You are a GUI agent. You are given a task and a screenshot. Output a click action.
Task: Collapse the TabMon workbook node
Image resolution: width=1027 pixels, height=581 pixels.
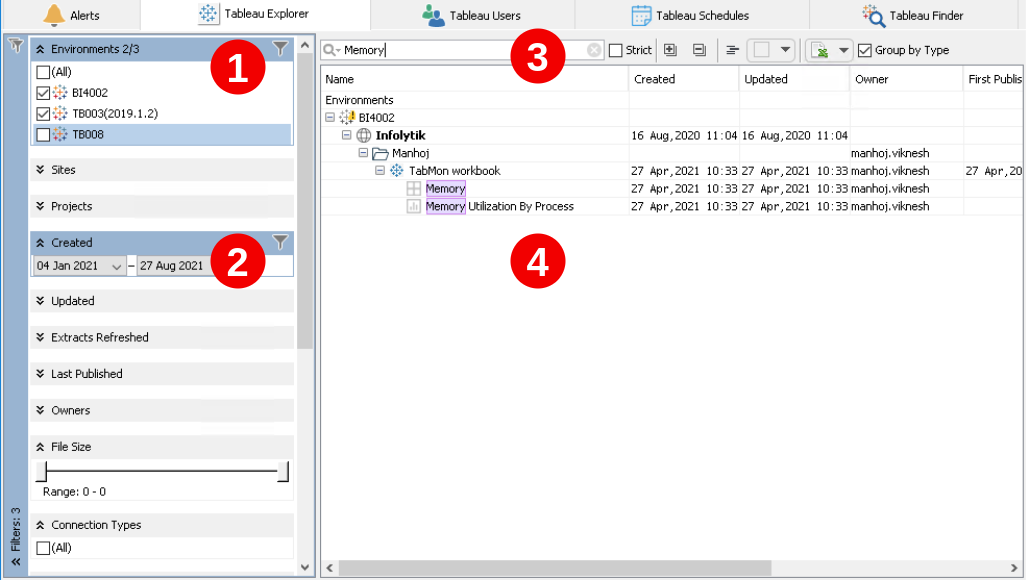tap(380, 171)
